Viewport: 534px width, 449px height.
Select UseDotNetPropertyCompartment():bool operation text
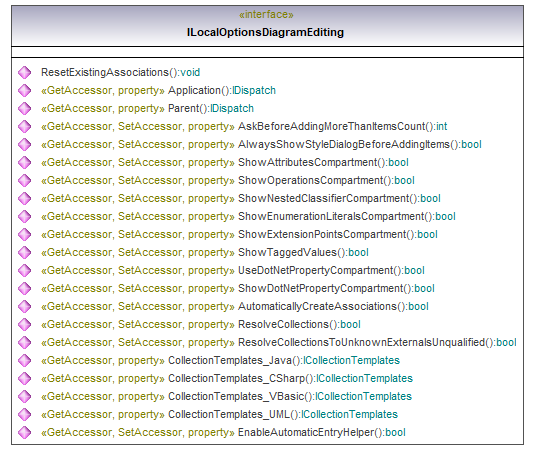pos(331,270)
